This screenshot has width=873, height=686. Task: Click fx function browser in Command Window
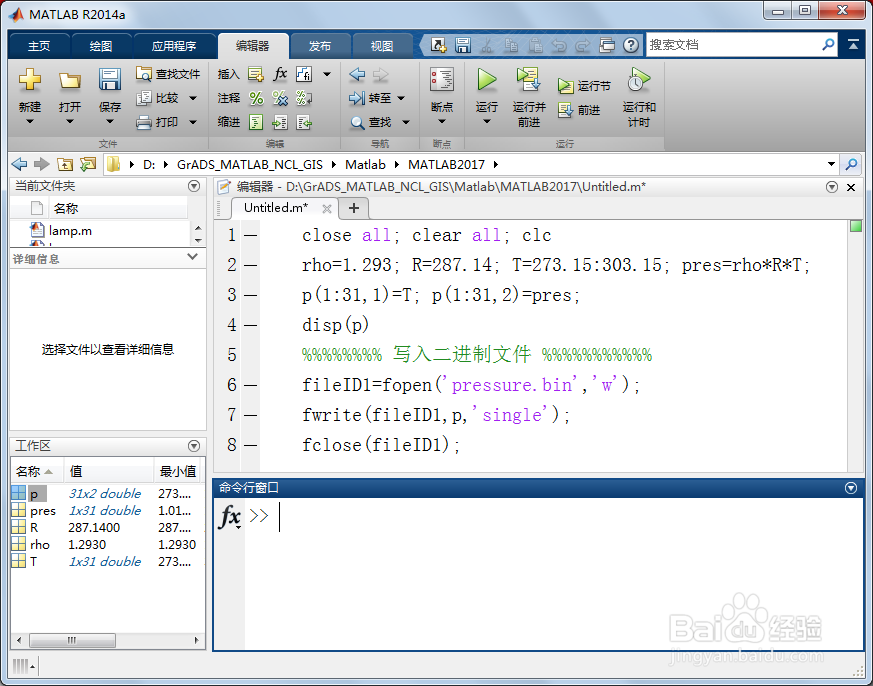click(230, 516)
